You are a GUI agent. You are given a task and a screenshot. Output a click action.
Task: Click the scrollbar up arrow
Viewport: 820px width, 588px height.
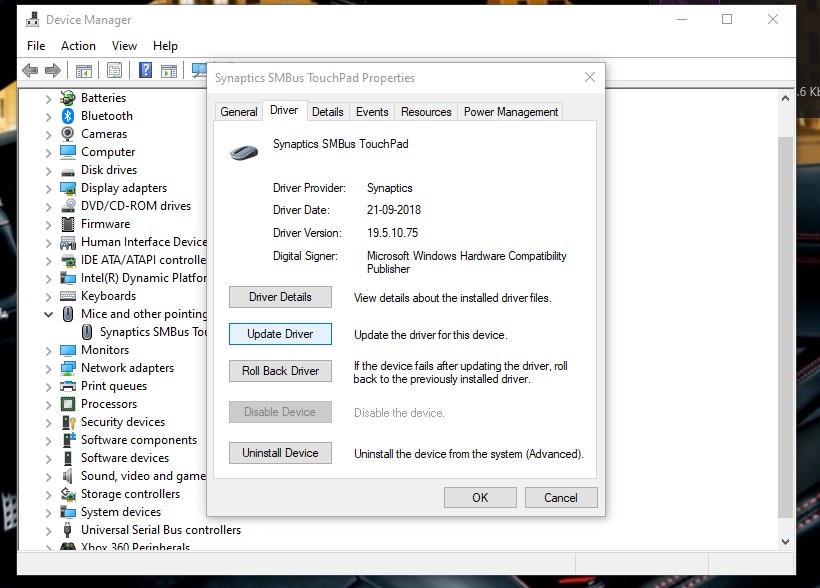point(785,98)
